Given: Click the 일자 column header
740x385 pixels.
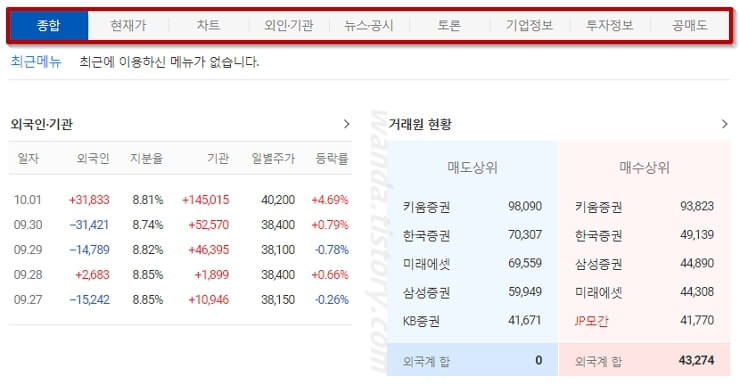Looking at the screenshot, I should point(28,159).
